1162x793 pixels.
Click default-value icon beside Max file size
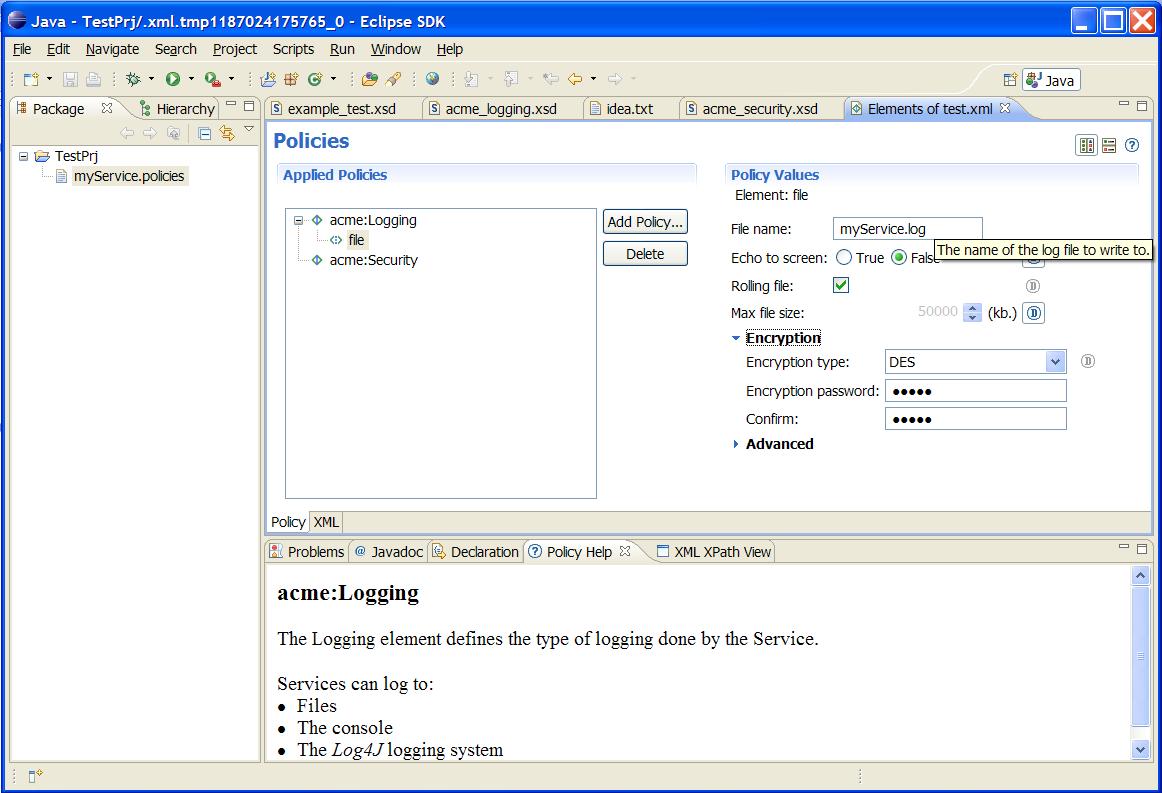coord(1034,313)
